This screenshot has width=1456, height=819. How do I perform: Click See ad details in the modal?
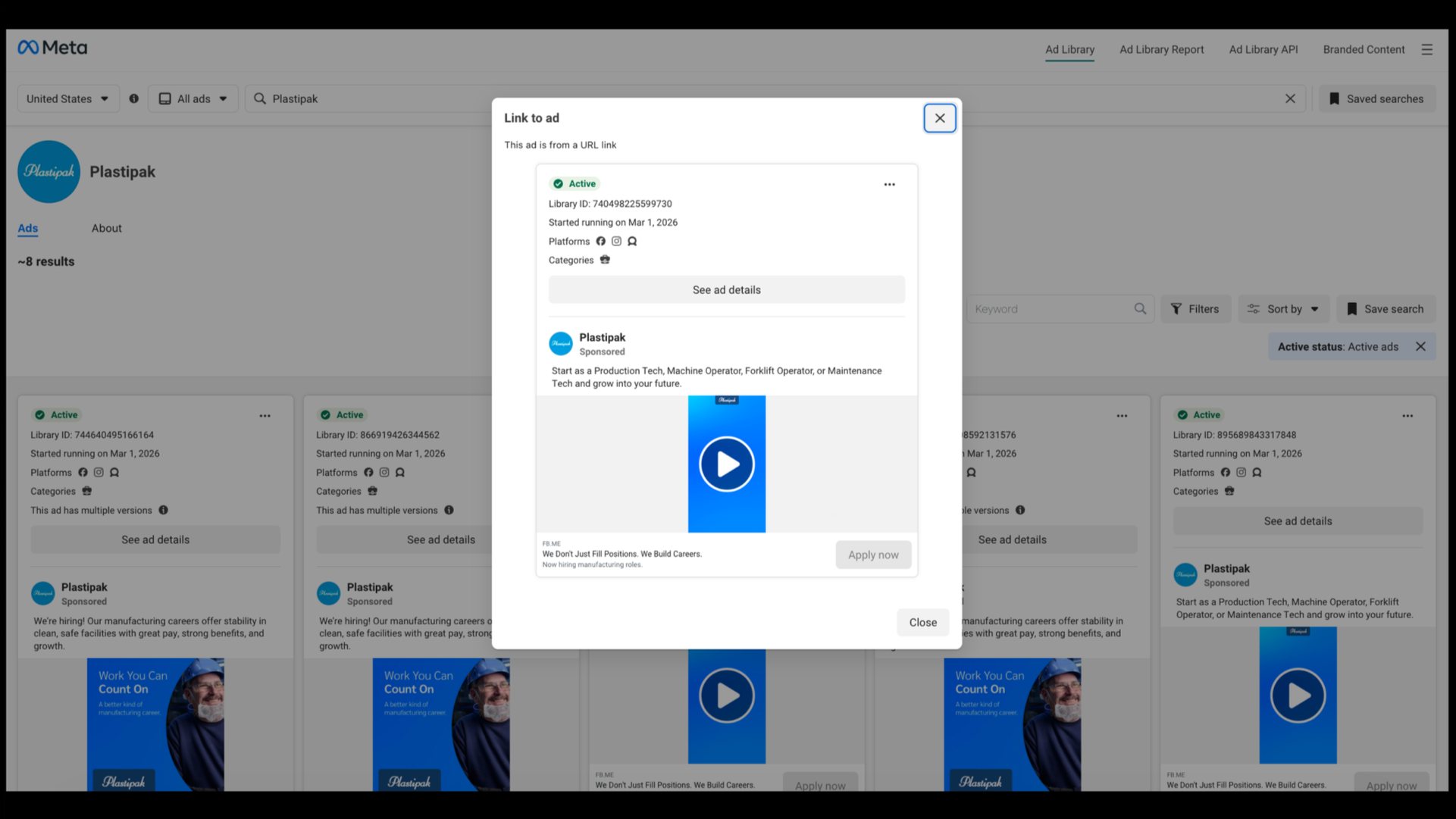click(726, 289)
